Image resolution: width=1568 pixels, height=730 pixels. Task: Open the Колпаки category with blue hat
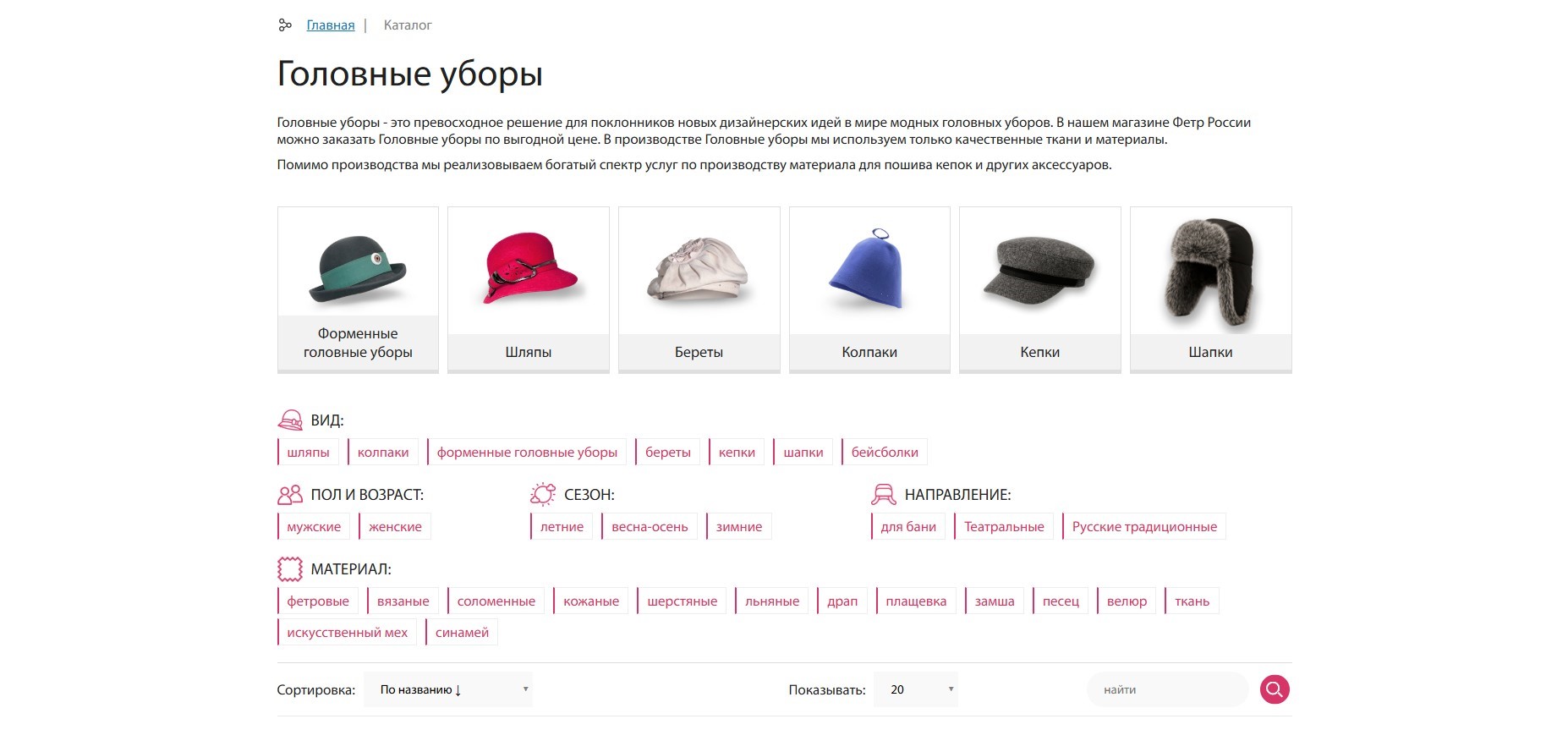click(x=869, y=289)
